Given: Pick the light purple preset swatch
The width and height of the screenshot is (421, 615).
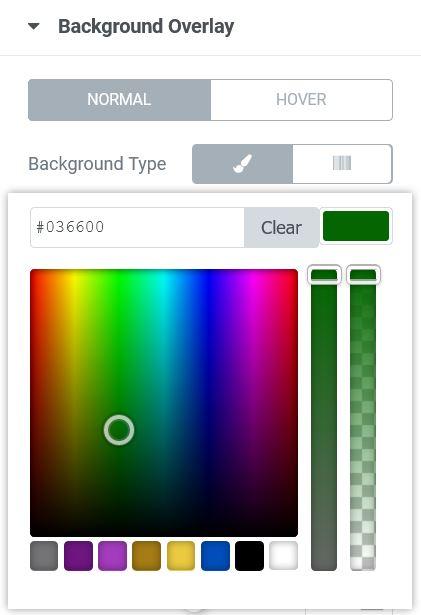Looking at the screenshot, I should tap(113, 556).
